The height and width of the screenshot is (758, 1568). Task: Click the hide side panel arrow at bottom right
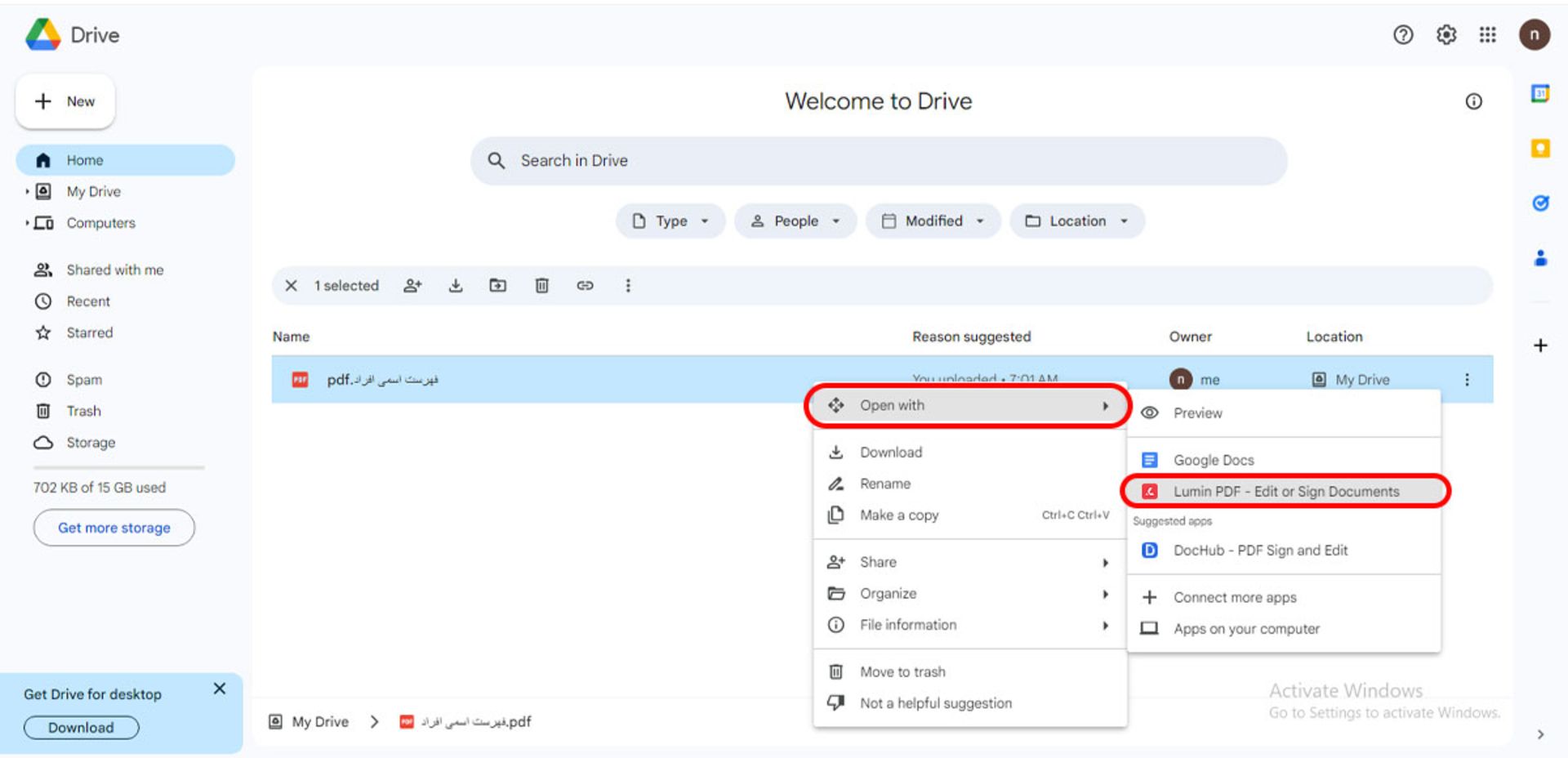[1540, 734]
